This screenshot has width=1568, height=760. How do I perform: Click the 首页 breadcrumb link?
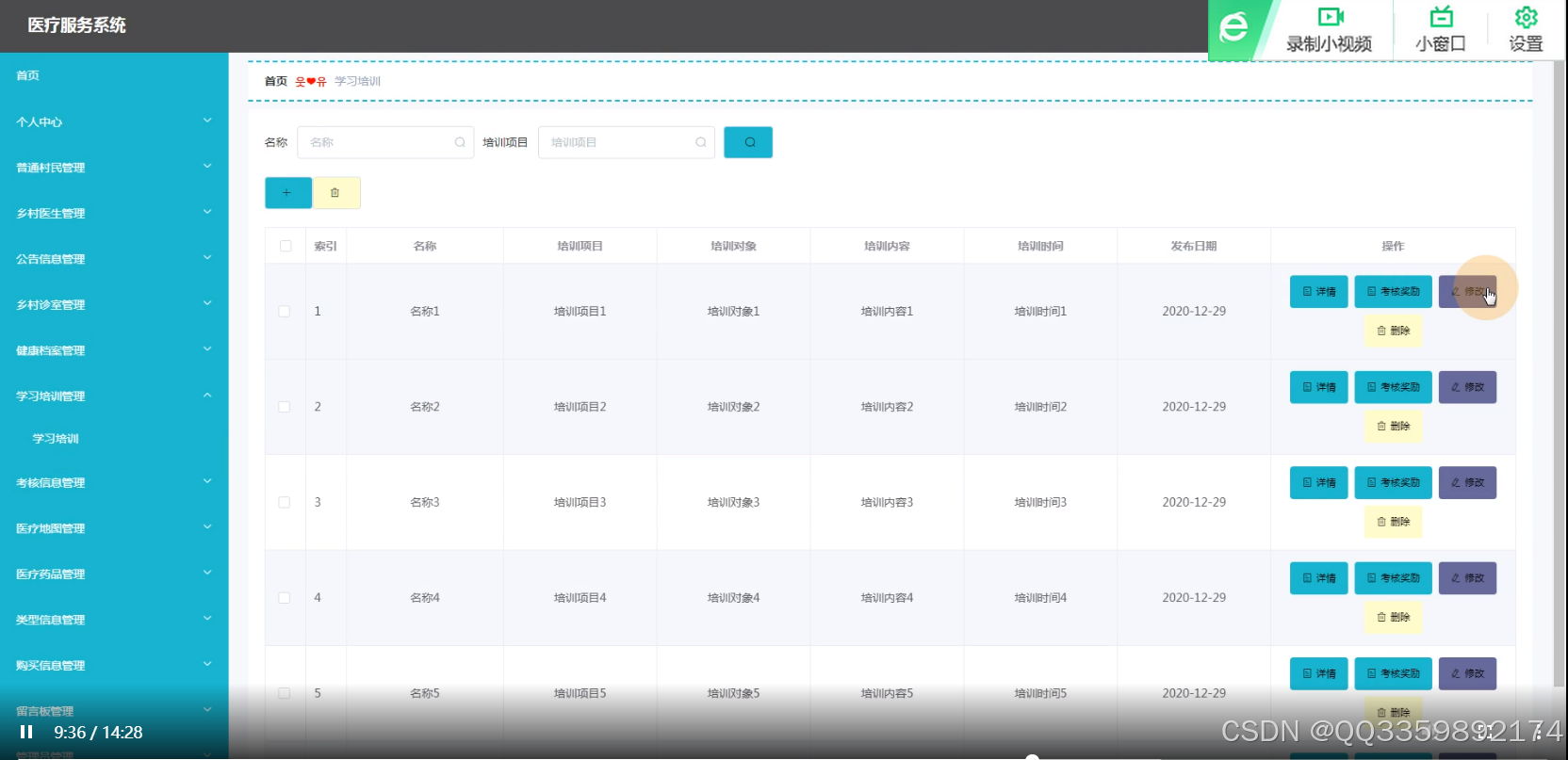pos(276,81)
